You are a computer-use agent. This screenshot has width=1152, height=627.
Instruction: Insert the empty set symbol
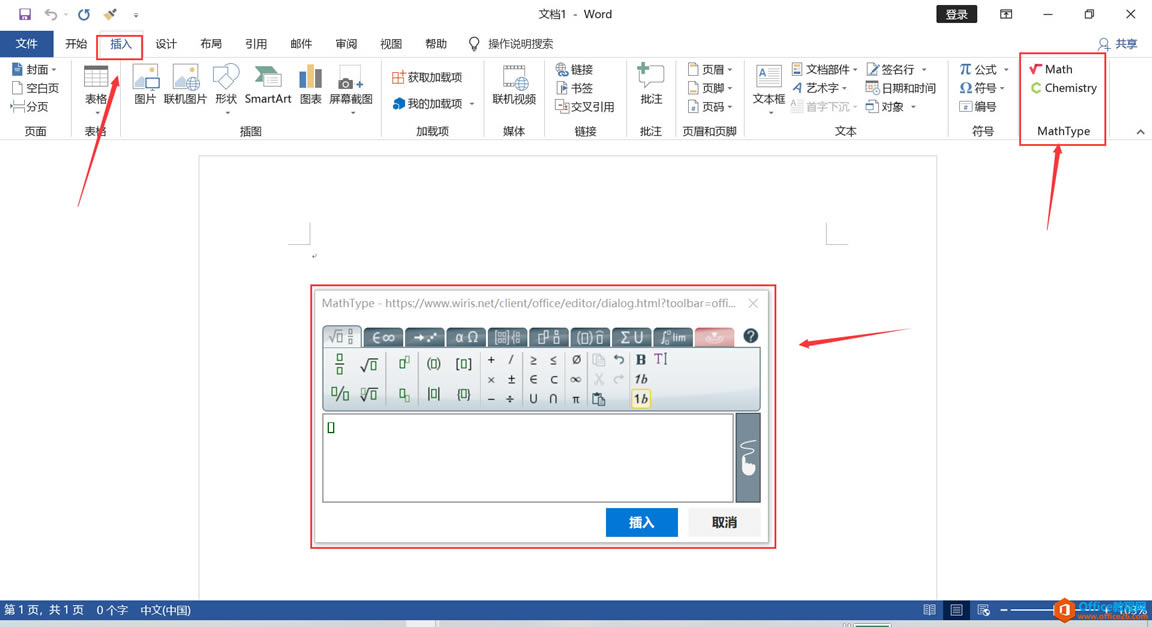576,359
